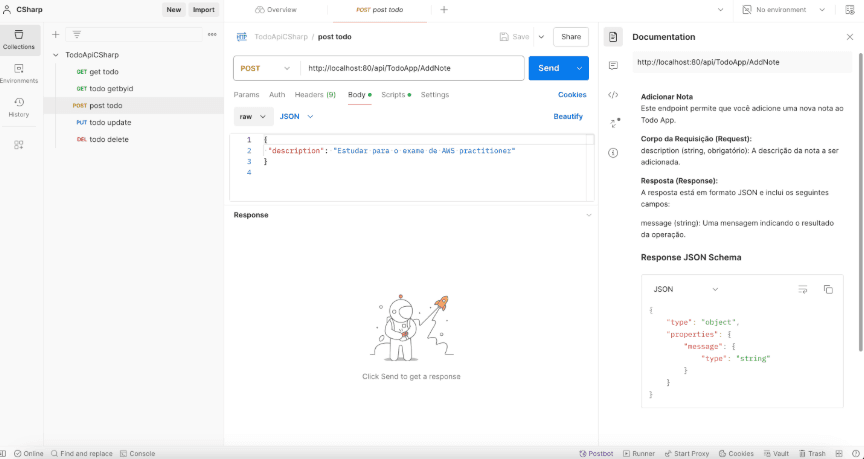Open the POST method dropdown
864x459 pixels.
click(x=266, y=68)
